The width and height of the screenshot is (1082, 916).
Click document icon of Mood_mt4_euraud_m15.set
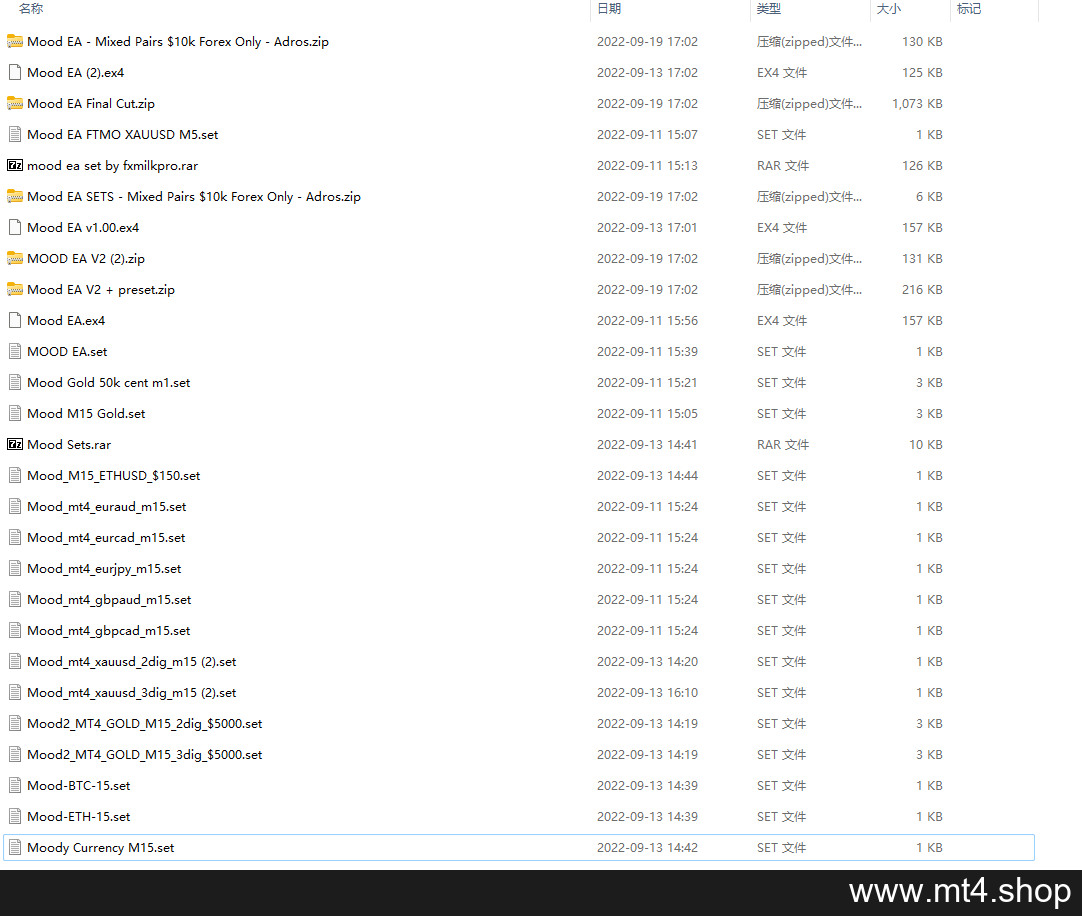pos(14,507)
